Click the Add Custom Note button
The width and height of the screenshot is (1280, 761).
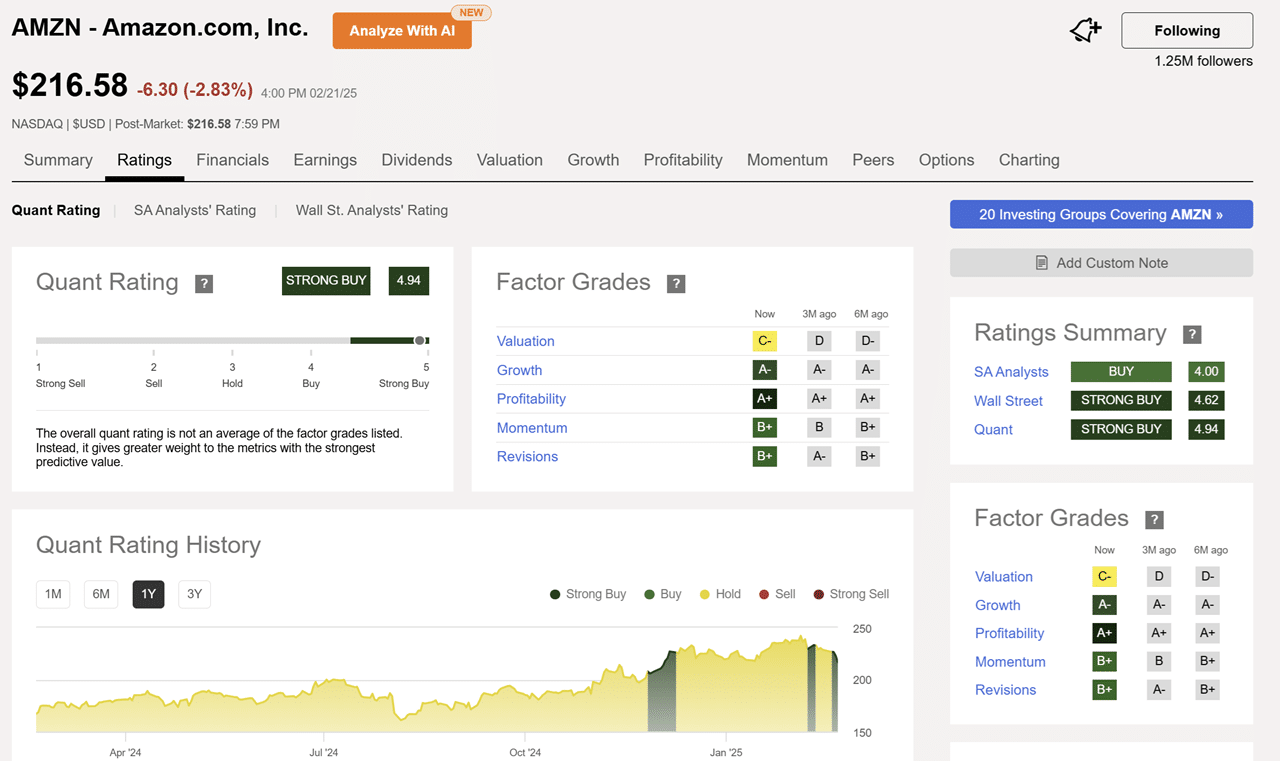[x=1101, y=263]
